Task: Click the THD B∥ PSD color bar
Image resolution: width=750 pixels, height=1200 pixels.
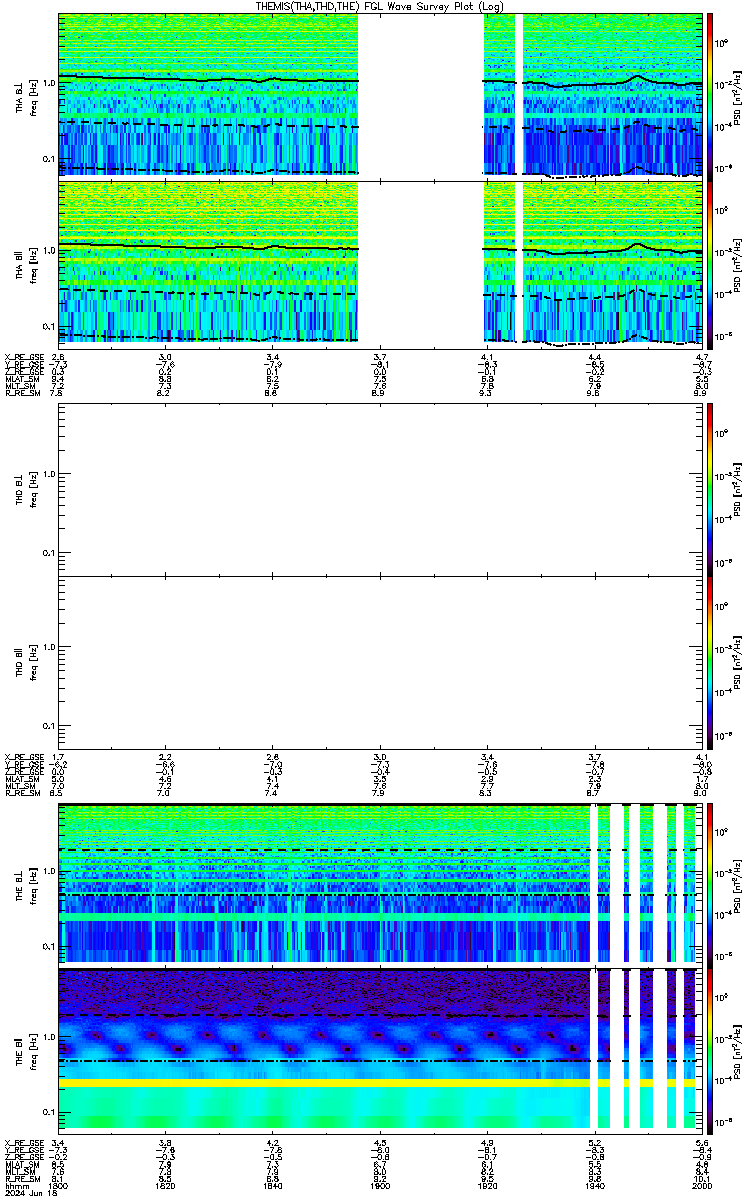Action: 710,662
